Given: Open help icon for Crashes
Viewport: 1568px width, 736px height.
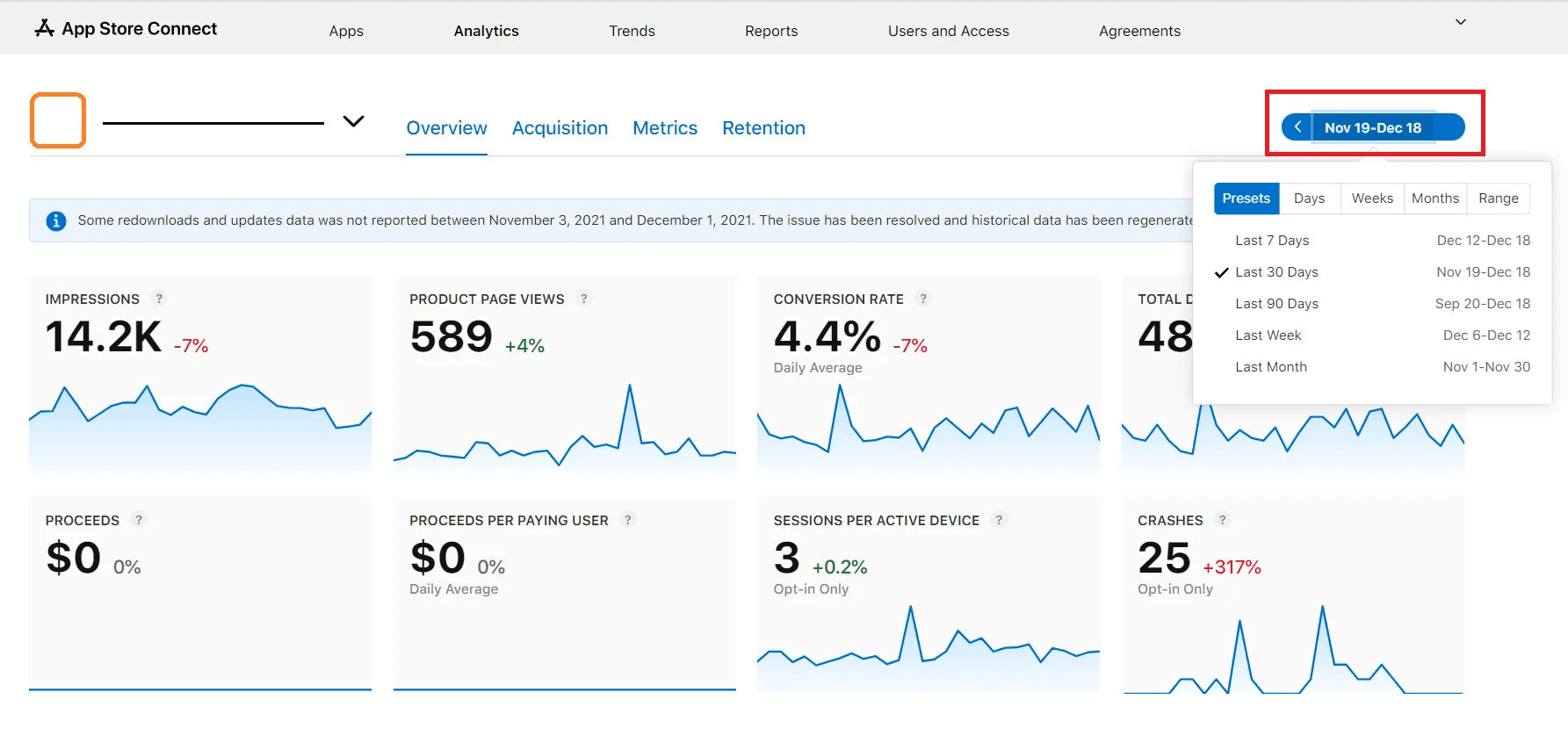Looking at the screenshot, I should click(x=1223, y=520).
